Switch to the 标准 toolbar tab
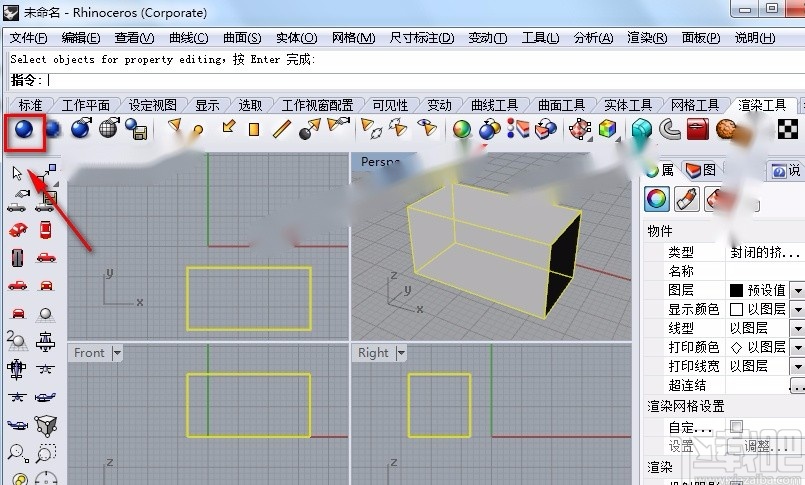The height and width of the screenshot is (485, 805). (x=30, y=105)
